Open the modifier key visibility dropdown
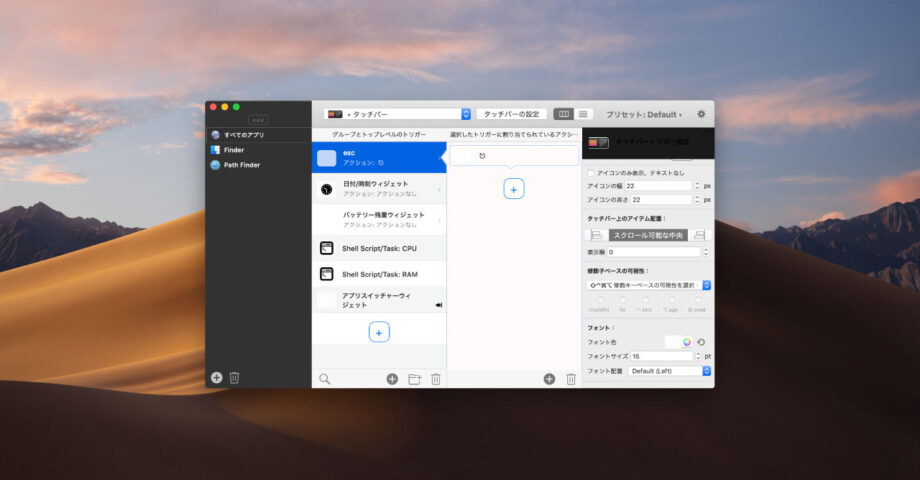 [644, 285]
